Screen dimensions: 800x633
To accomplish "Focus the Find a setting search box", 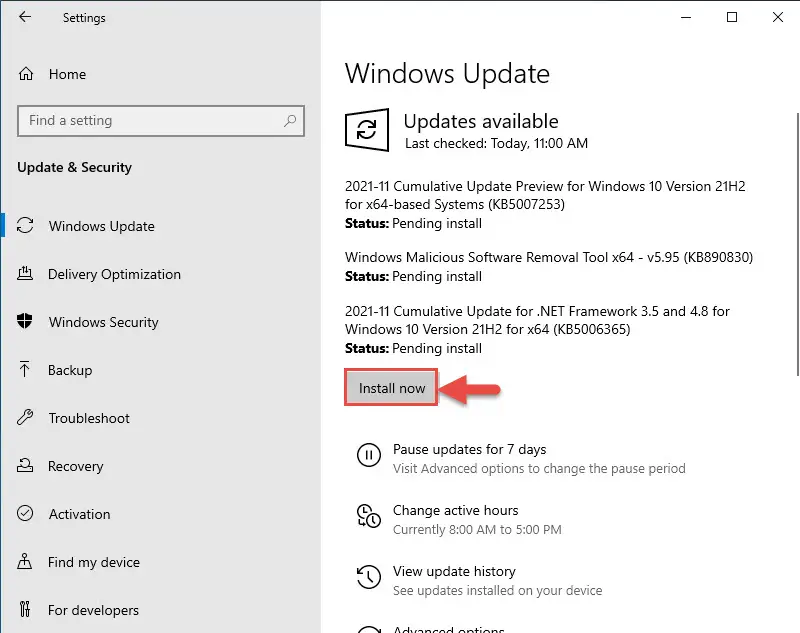I will [161, 121].
